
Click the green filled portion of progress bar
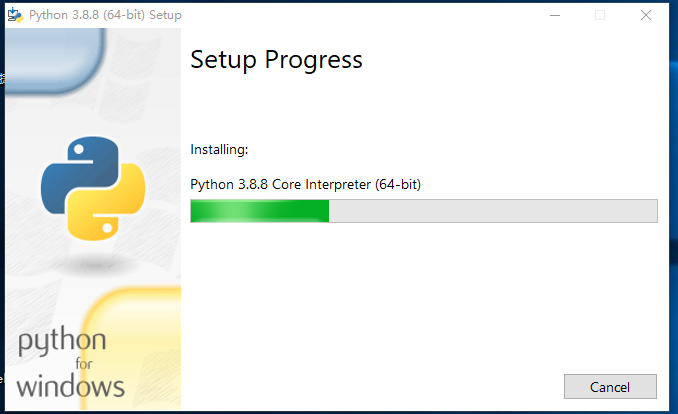[x=300, y=210]
